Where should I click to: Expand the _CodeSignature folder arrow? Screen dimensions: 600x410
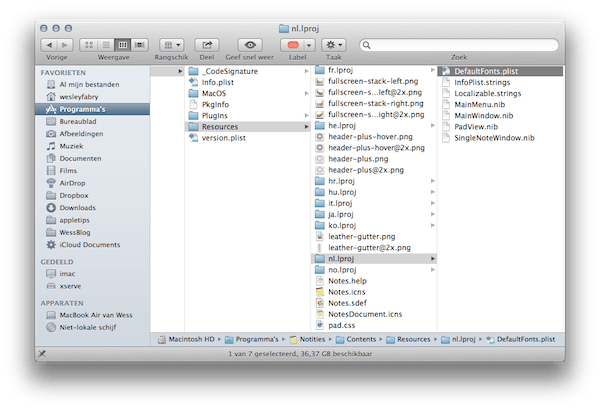pos(307,71)
